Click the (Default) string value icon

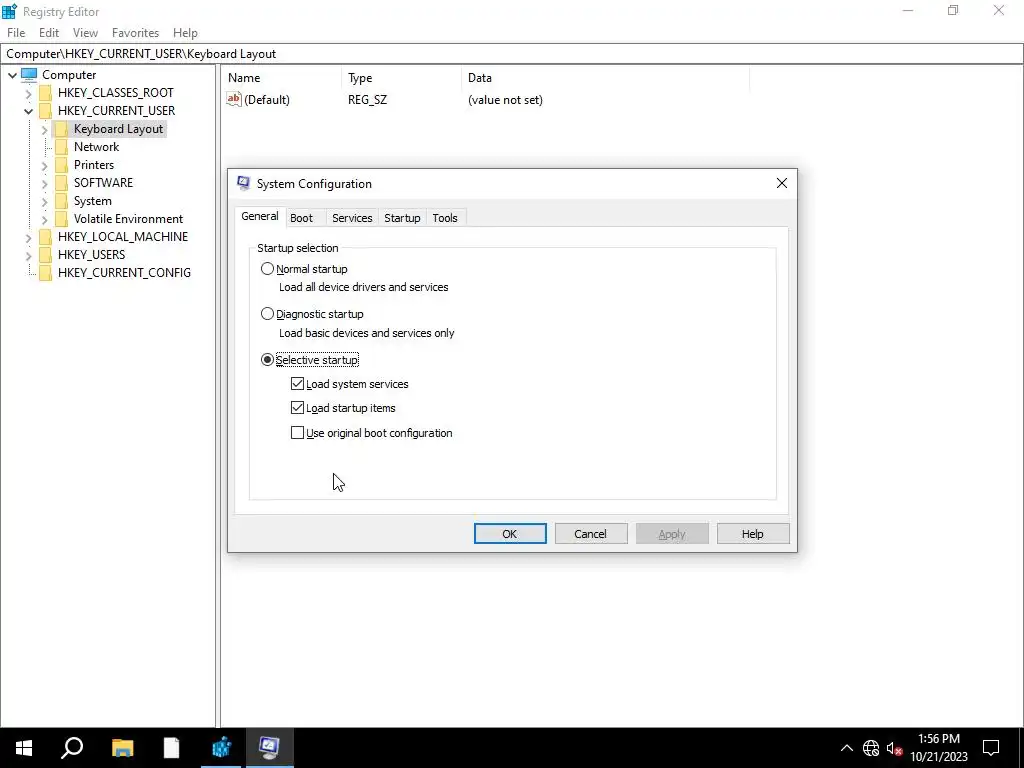coord(234,99)
